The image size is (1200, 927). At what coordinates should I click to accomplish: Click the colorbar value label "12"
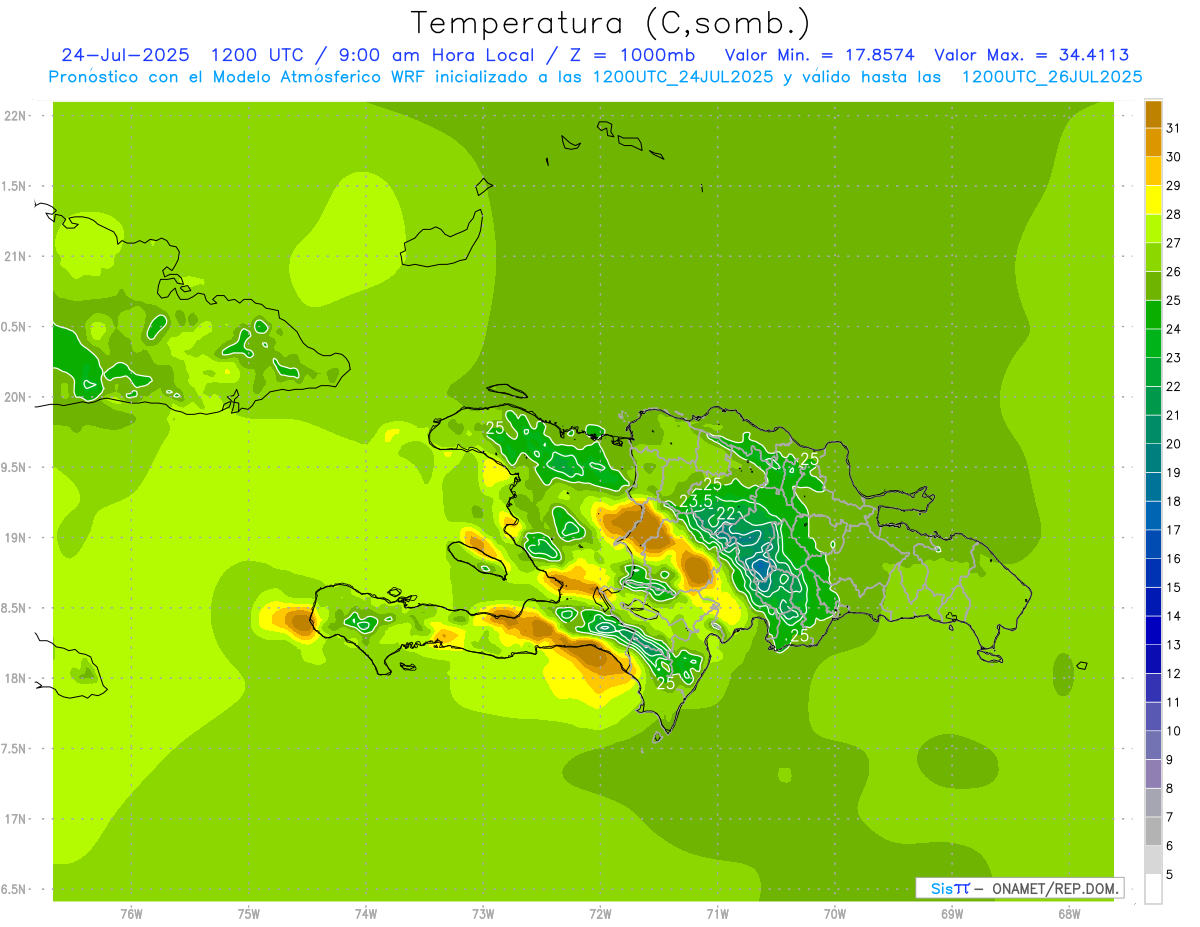1174,674
